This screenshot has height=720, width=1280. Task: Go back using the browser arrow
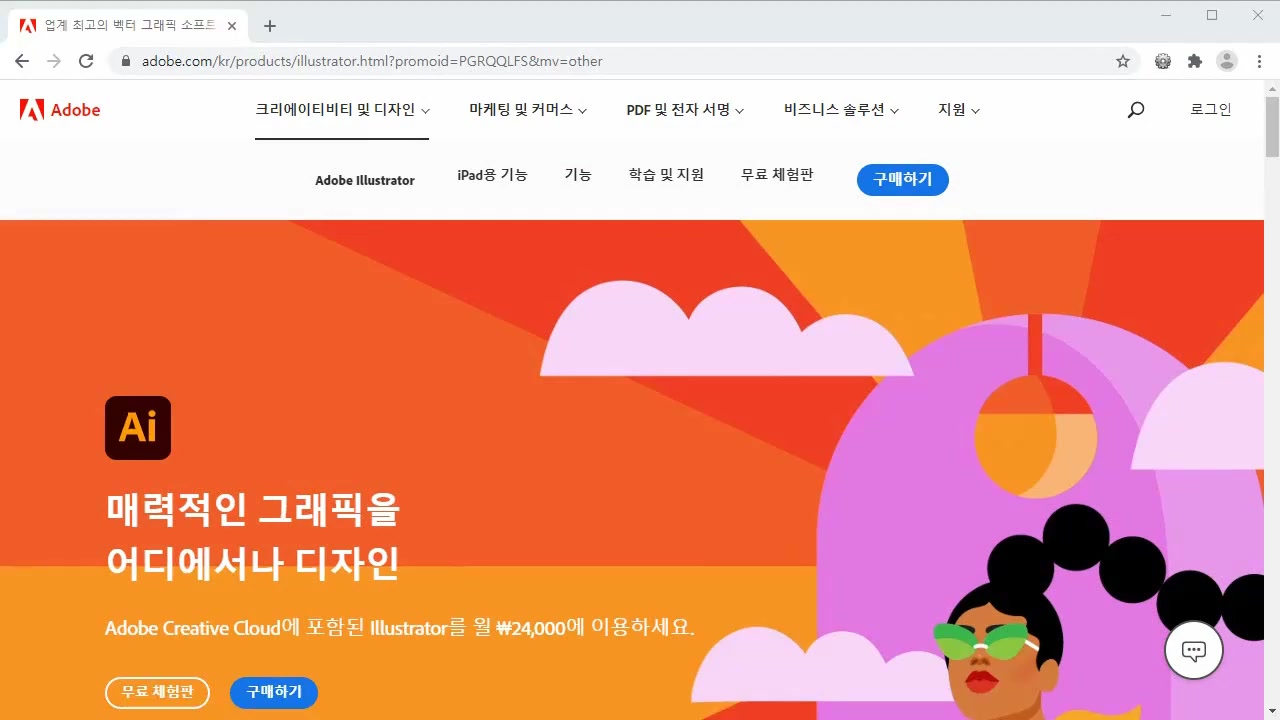coord(22,60)
